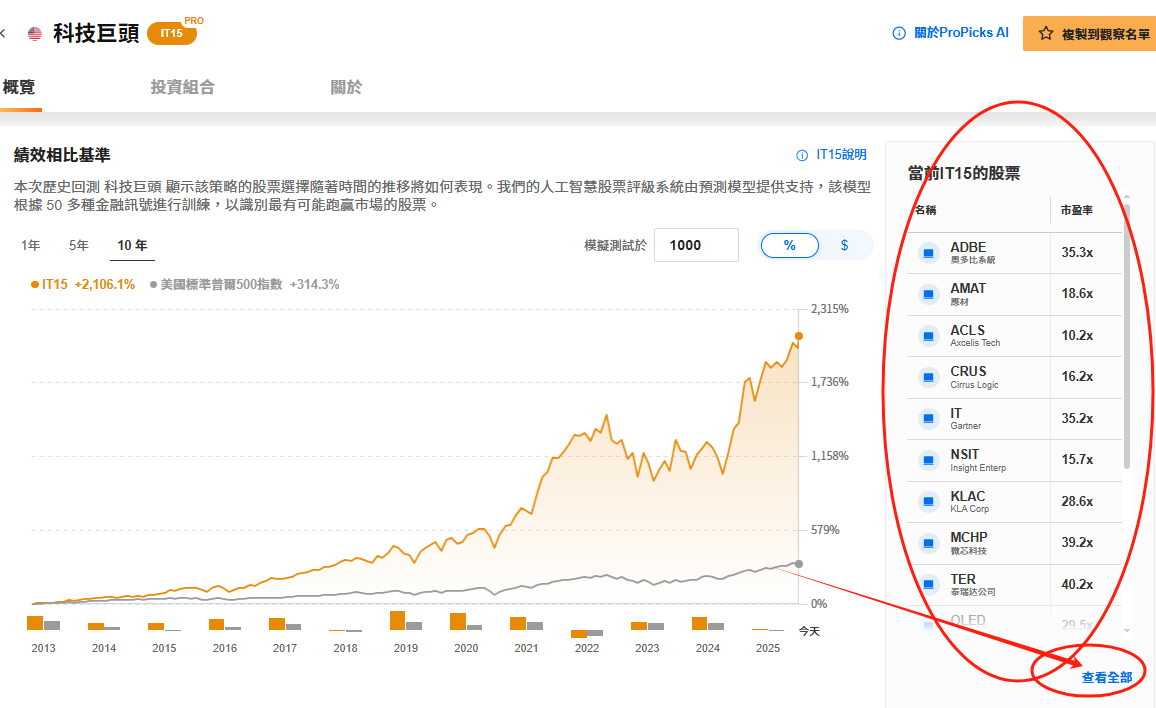Click the info icon next to IT15說明
The image size is (1156, 708).
(x=802, y=155)
